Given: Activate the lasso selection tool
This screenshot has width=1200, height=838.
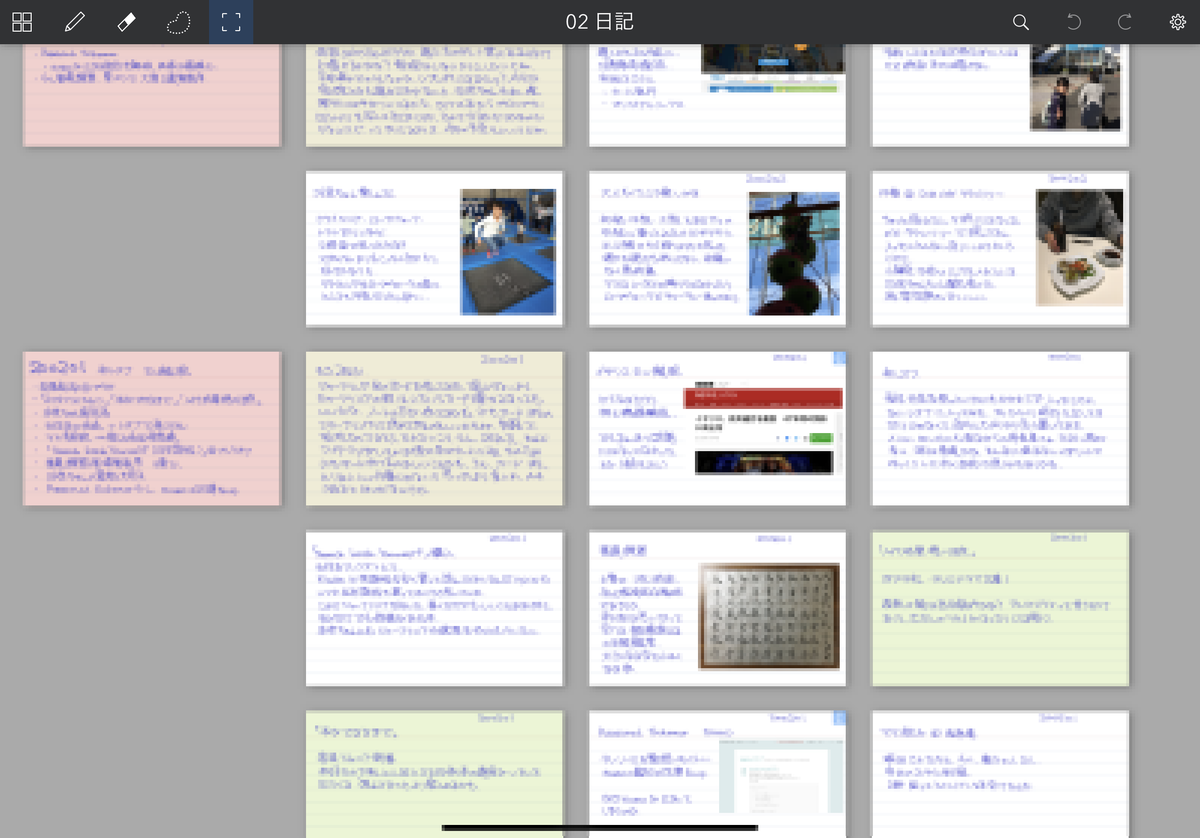Looking at the screenshot, I should coord(178,21).
